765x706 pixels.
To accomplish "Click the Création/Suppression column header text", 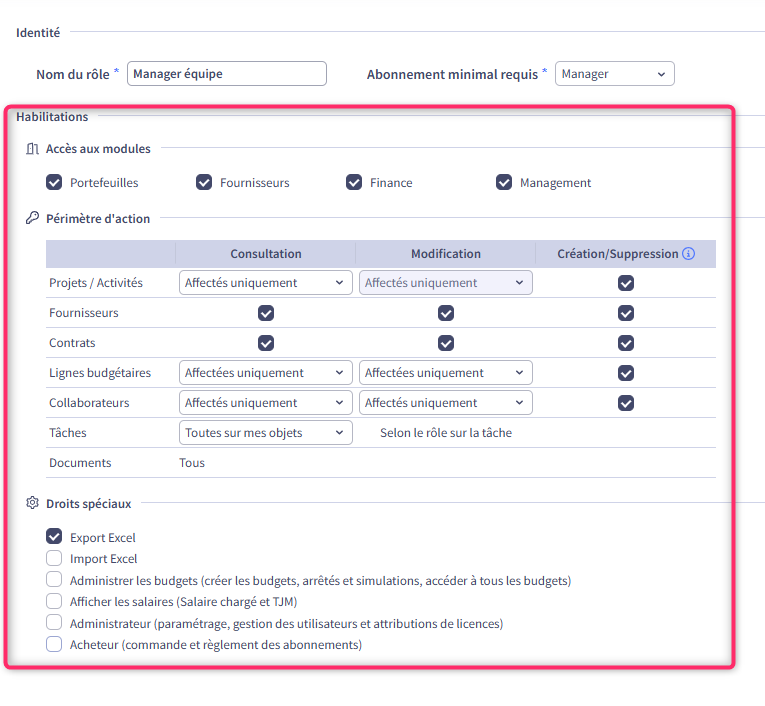I will pos(618,254).
